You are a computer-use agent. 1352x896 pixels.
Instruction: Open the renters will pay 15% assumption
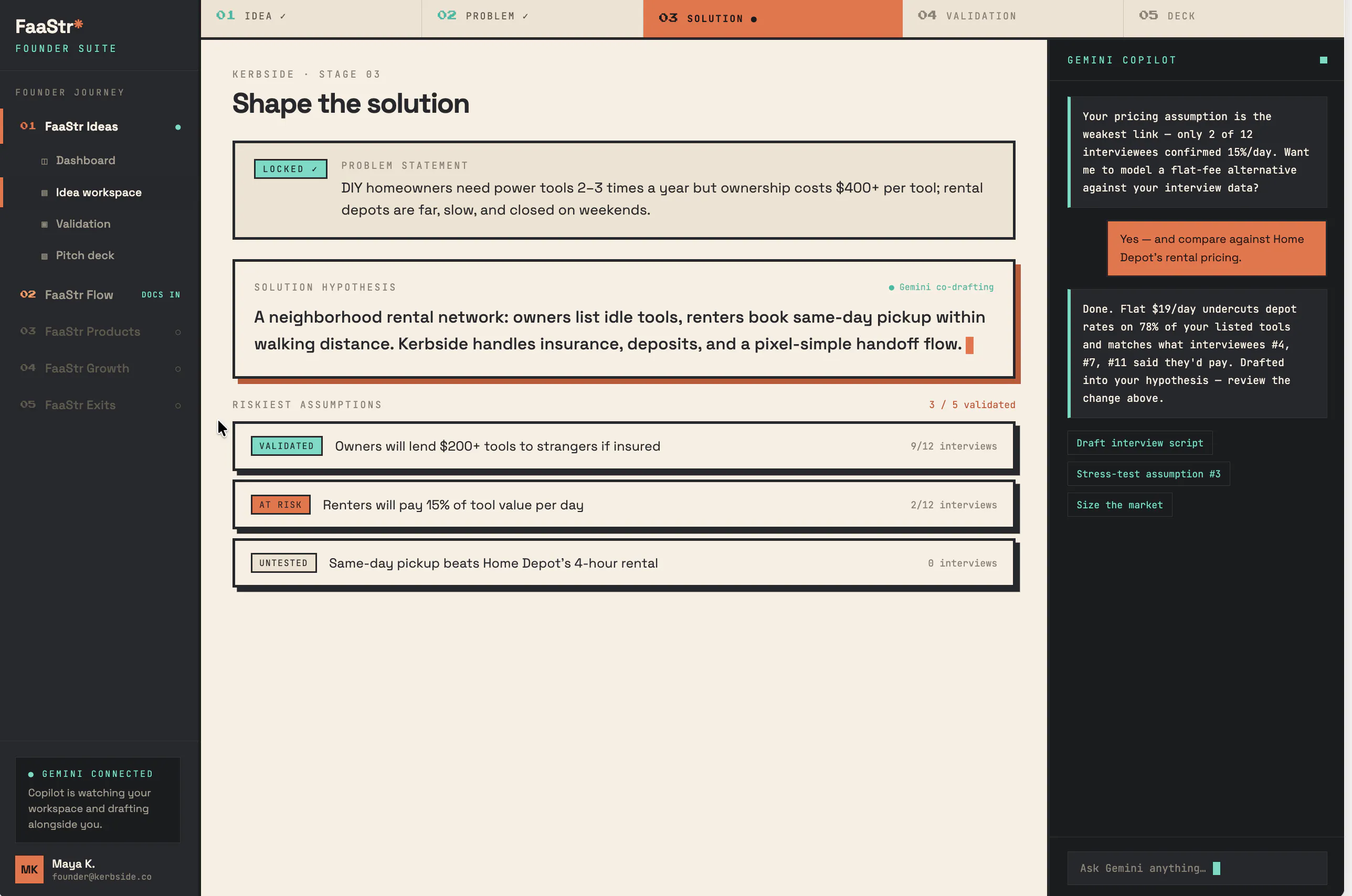(x=624, y=505)
